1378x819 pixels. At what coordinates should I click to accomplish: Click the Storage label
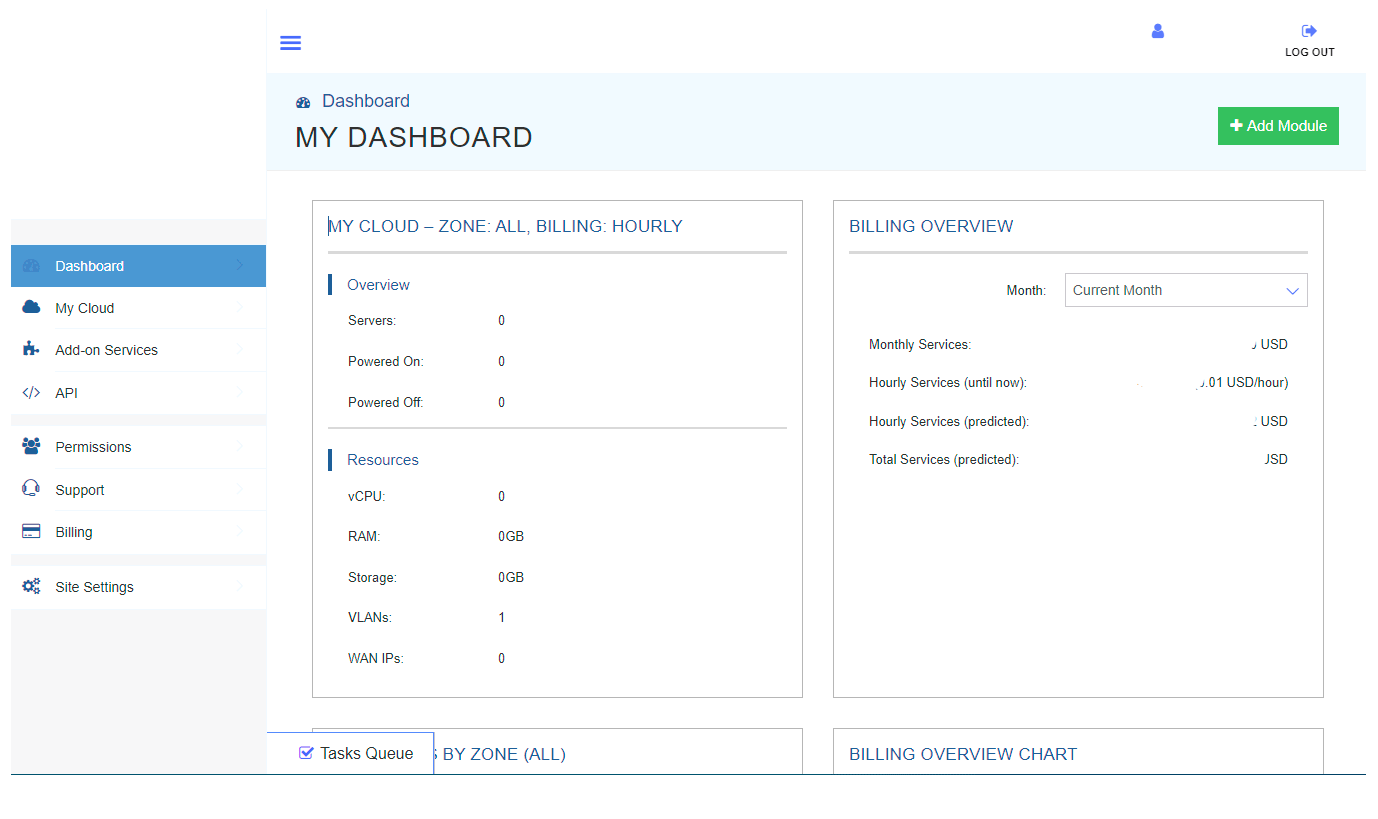click(x=372, y=578)
